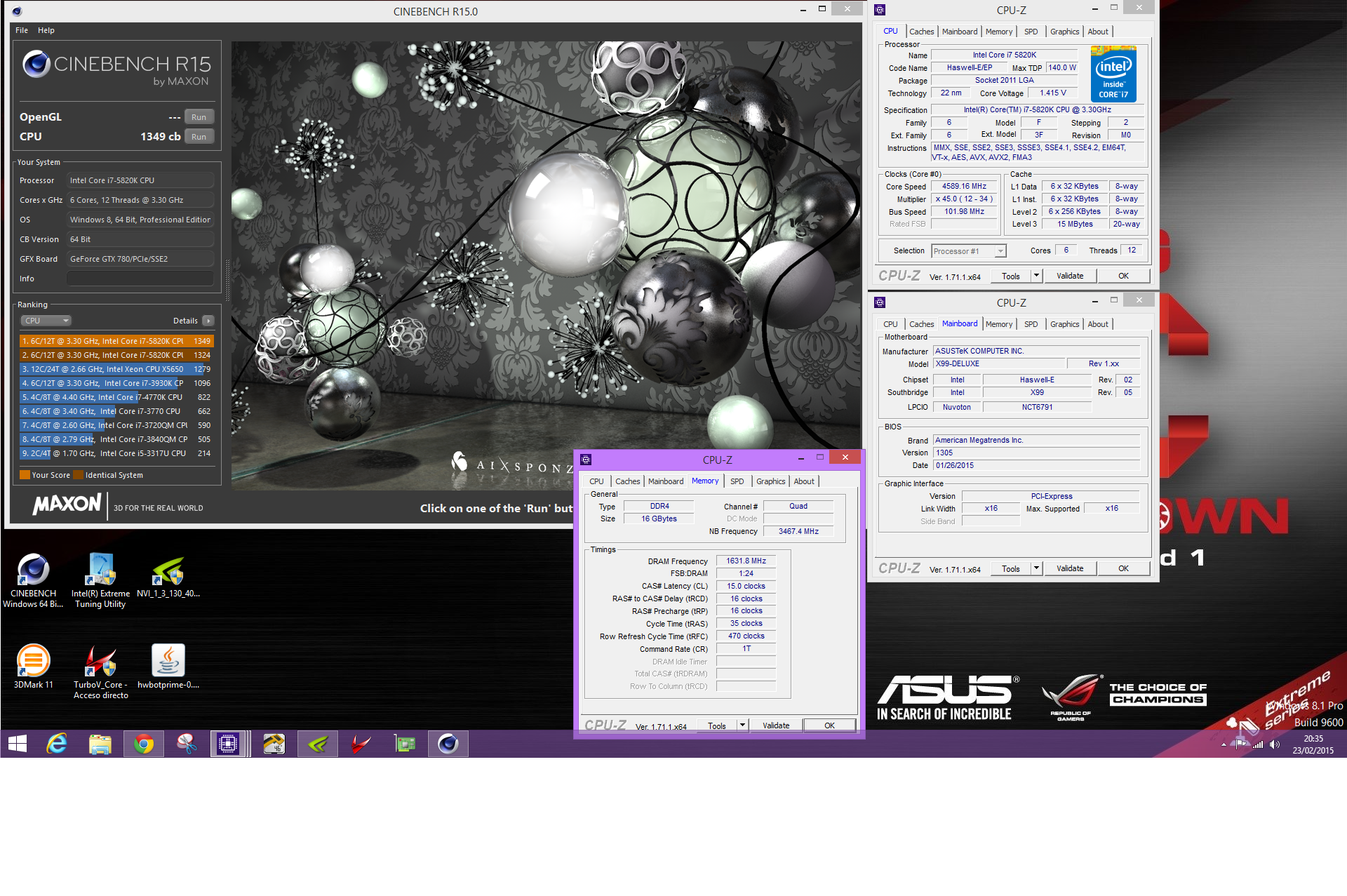The height and width of the screenshot is (896, 1347).
Task: Select the Intel Core i7-3770 ranking row
Action: click(116, 411)
